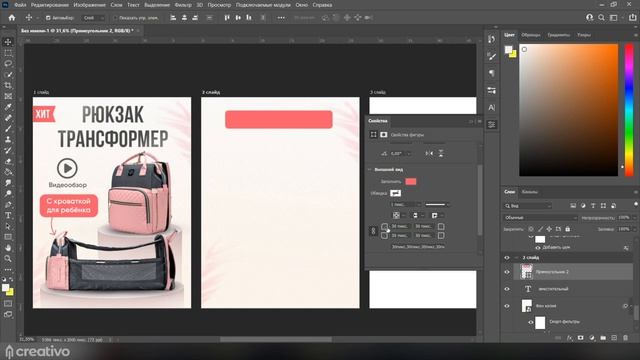Hide the Прямоугольник 2 layer
This screenshot has width=640, height=360.
pos(507,272)
